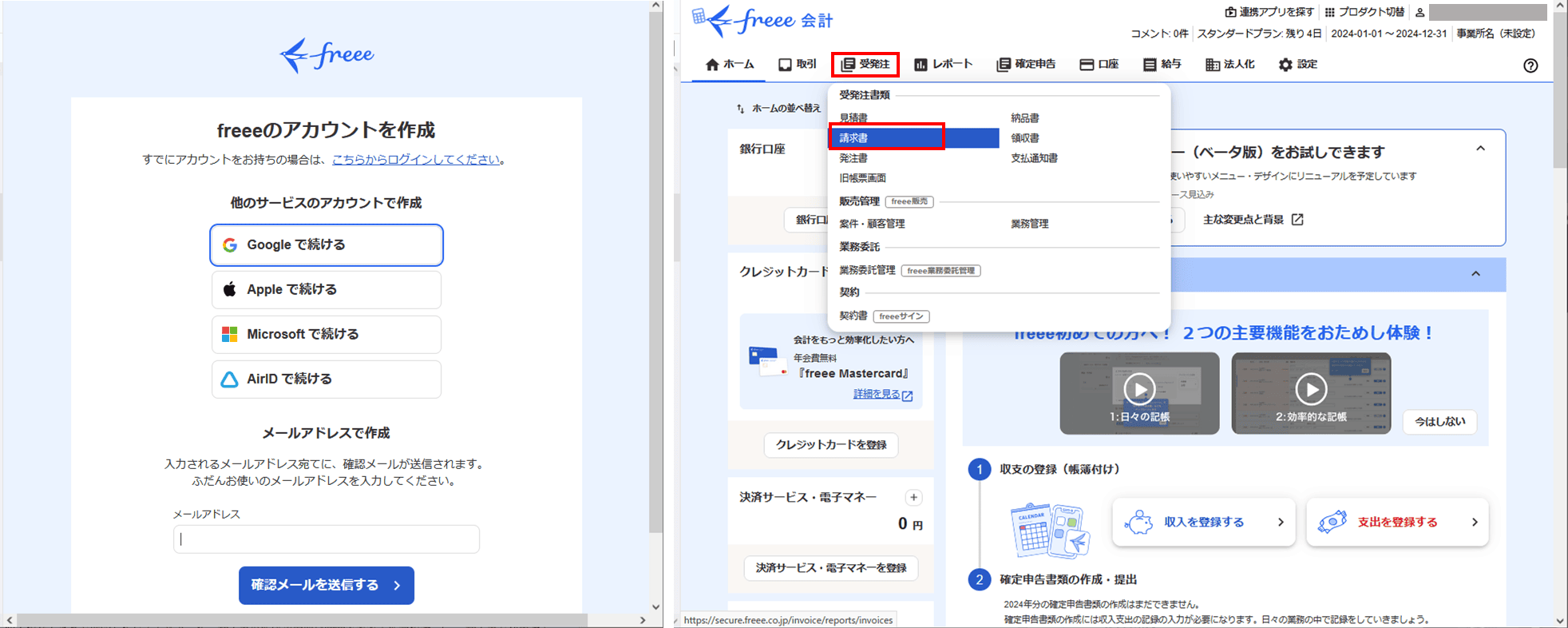Open 主な変更点と背景 external link
The width and height of the screenshot is (1568, 628).
pos(1253,220)
